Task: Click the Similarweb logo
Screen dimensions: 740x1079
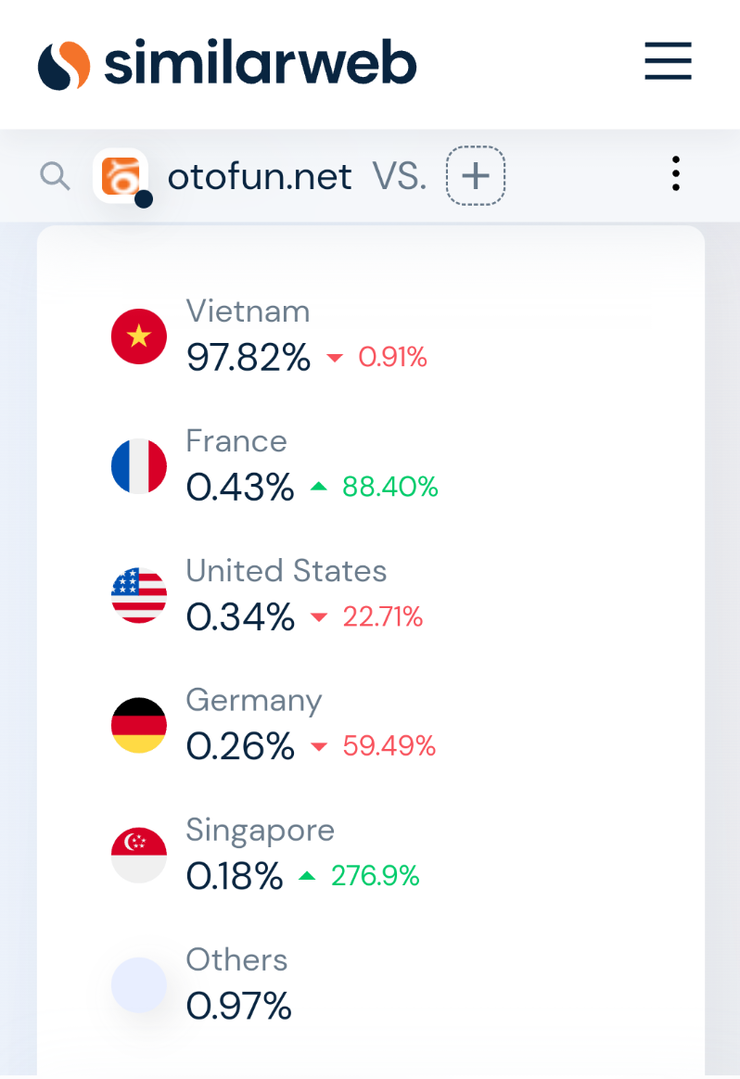Action: click(227, 64)
